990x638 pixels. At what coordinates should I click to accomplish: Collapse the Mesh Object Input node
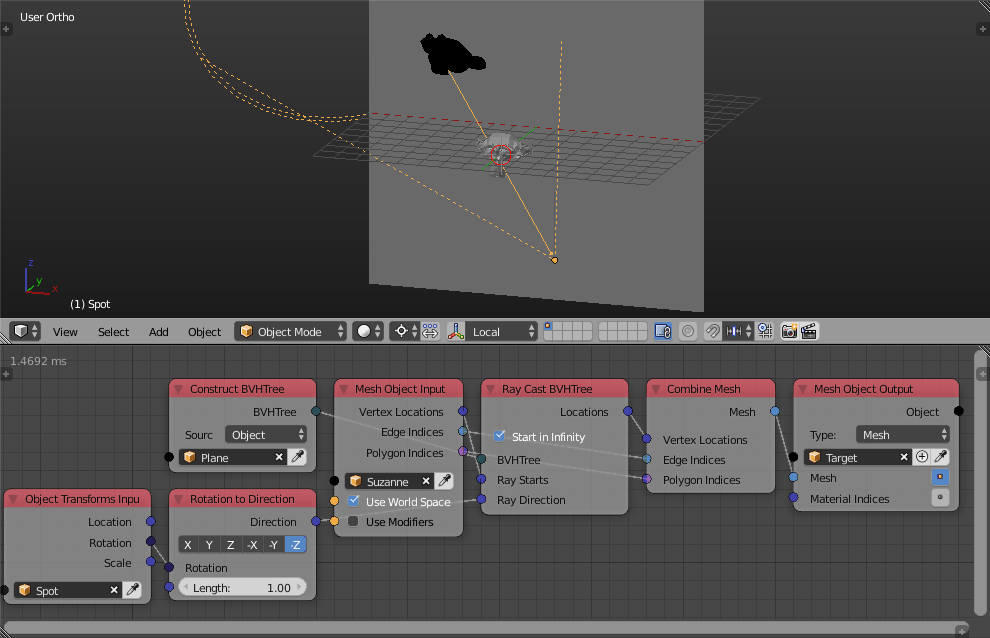point(343,389)
